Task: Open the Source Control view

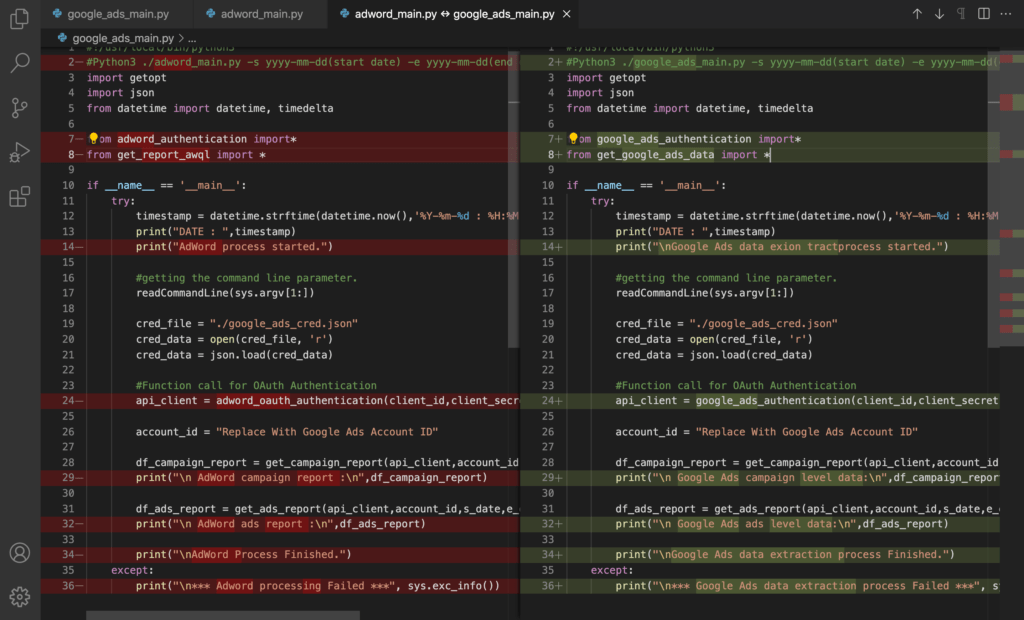Action: [19, 105]
